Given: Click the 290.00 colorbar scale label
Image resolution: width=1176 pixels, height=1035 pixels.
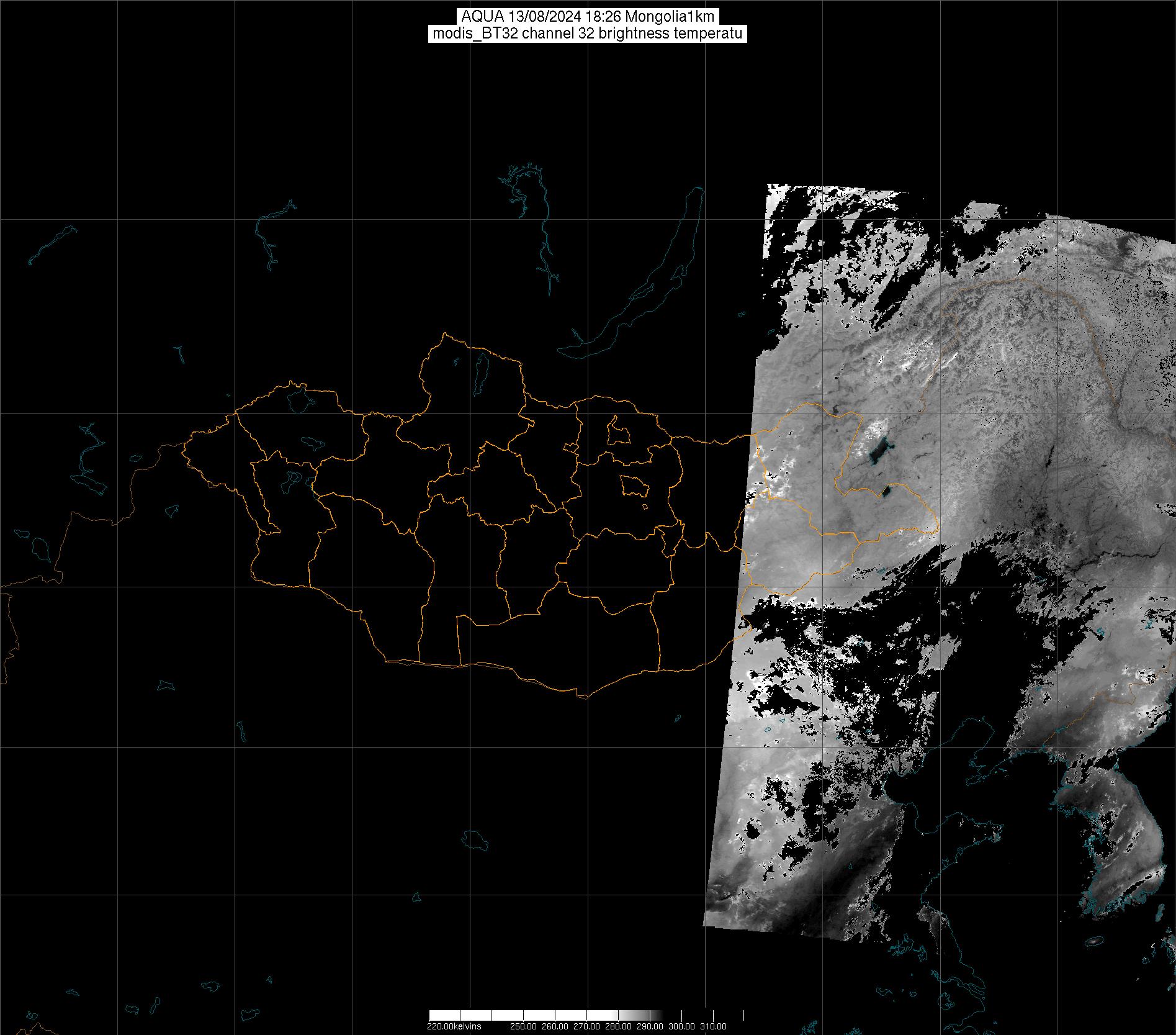Looking at the screenshot, I should (650, 1026).
